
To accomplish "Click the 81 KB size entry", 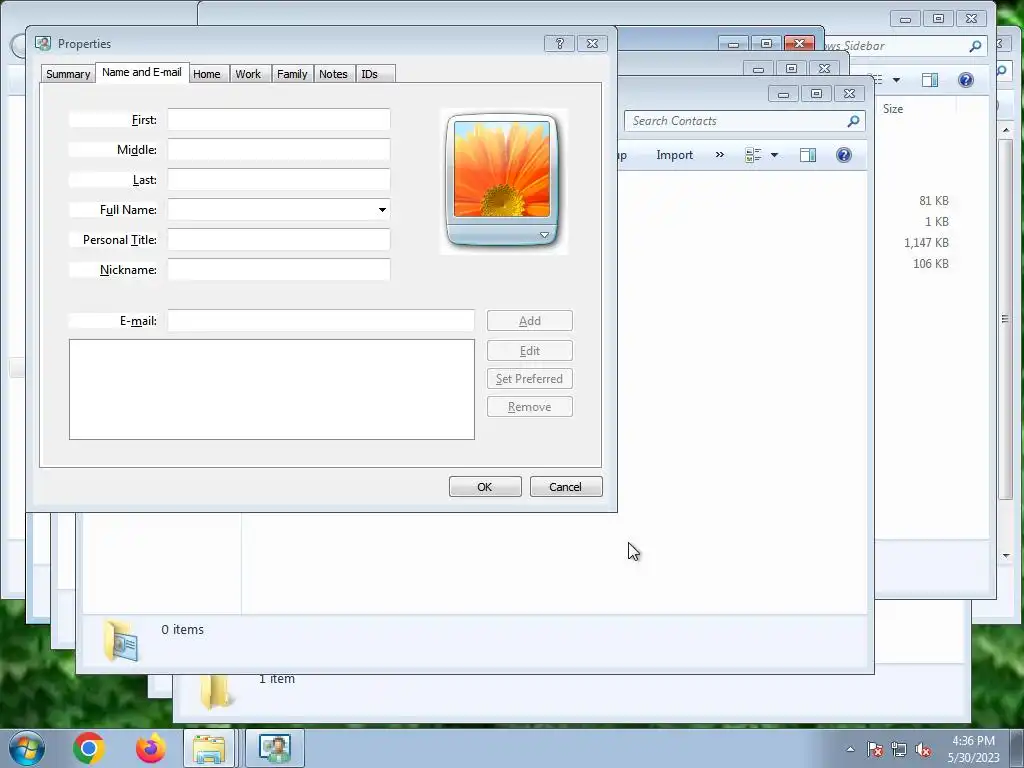I will pyautogui.click(x=934, y=201).
